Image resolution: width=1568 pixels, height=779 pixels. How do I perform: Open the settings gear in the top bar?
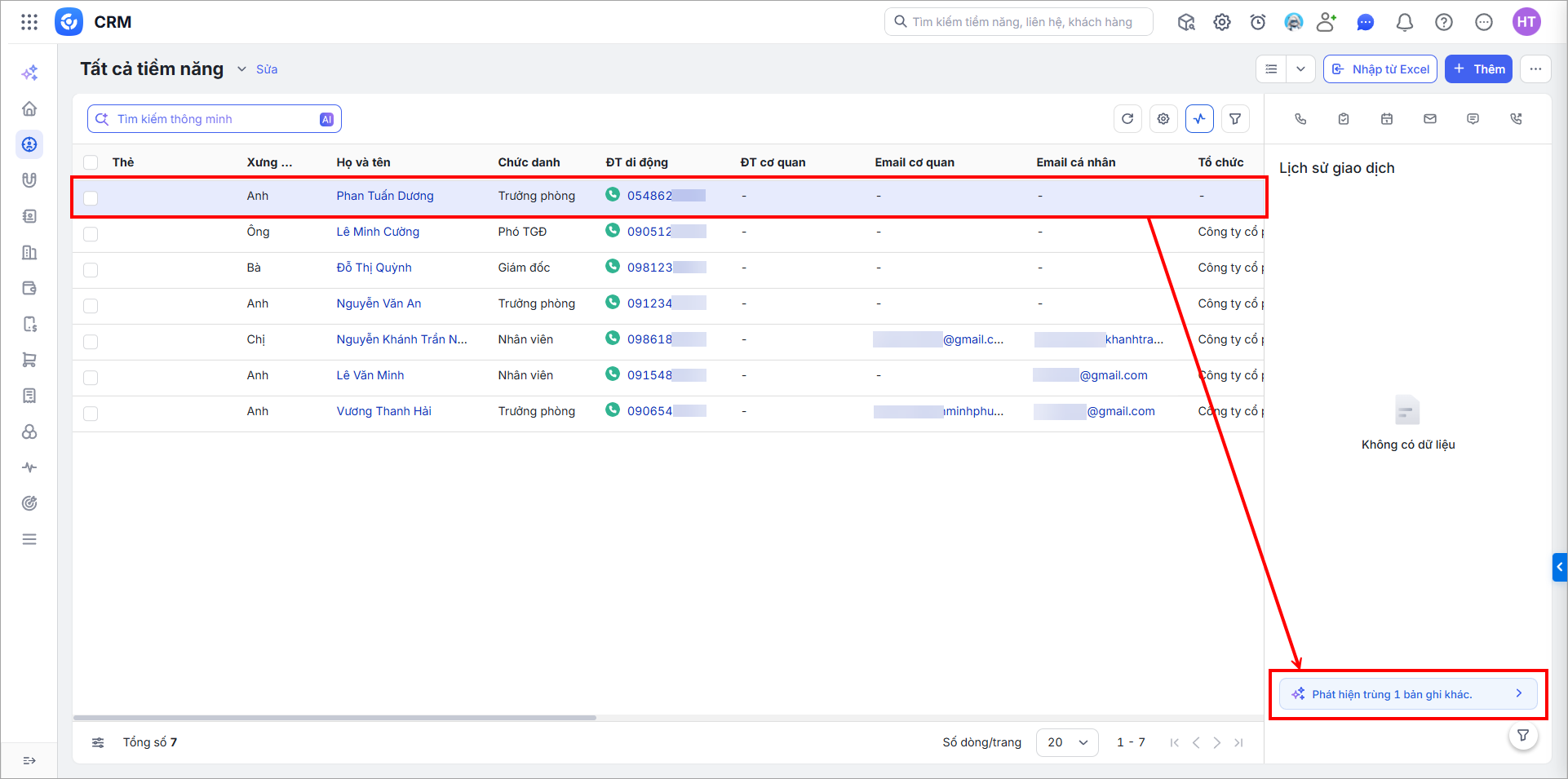tap(1222, 22)
